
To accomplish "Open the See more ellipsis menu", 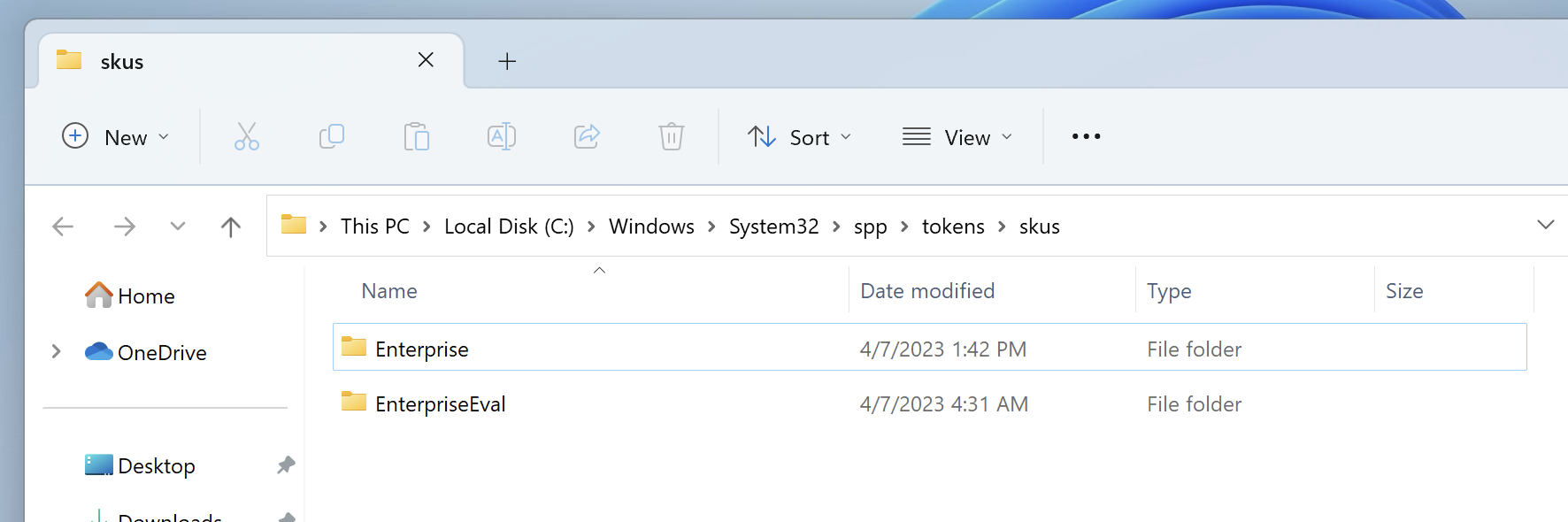I will point(1086,137).
